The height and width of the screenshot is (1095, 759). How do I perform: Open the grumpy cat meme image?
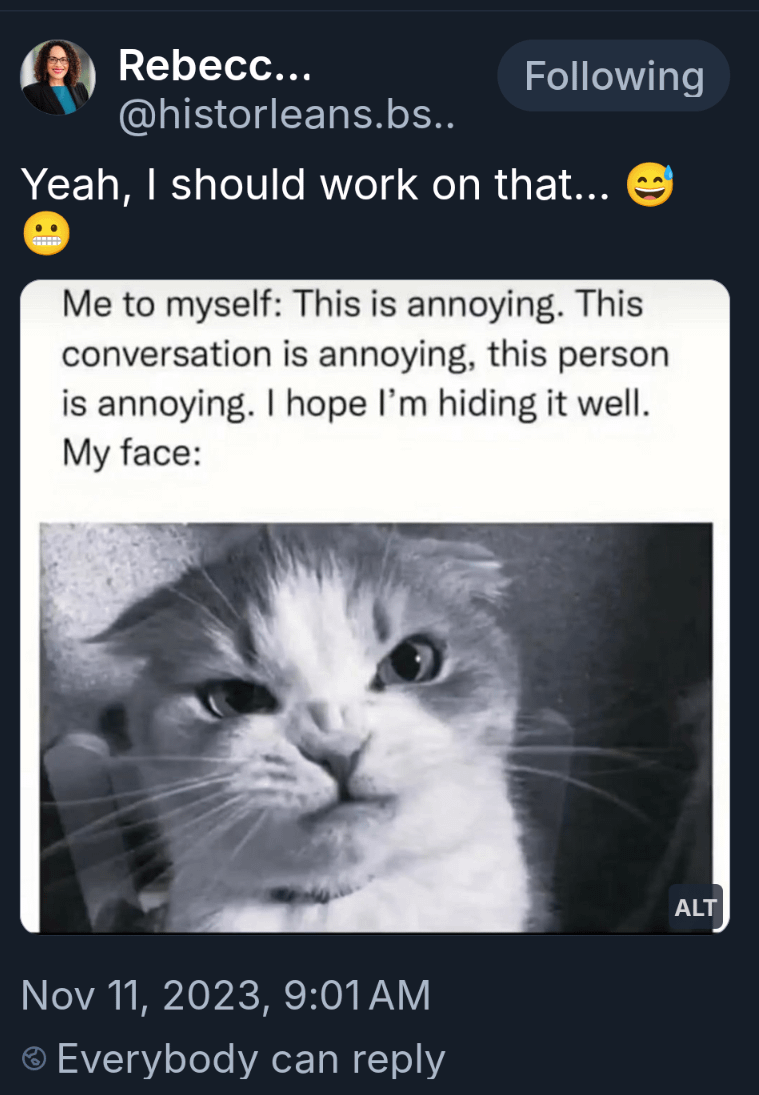point(376,728)
